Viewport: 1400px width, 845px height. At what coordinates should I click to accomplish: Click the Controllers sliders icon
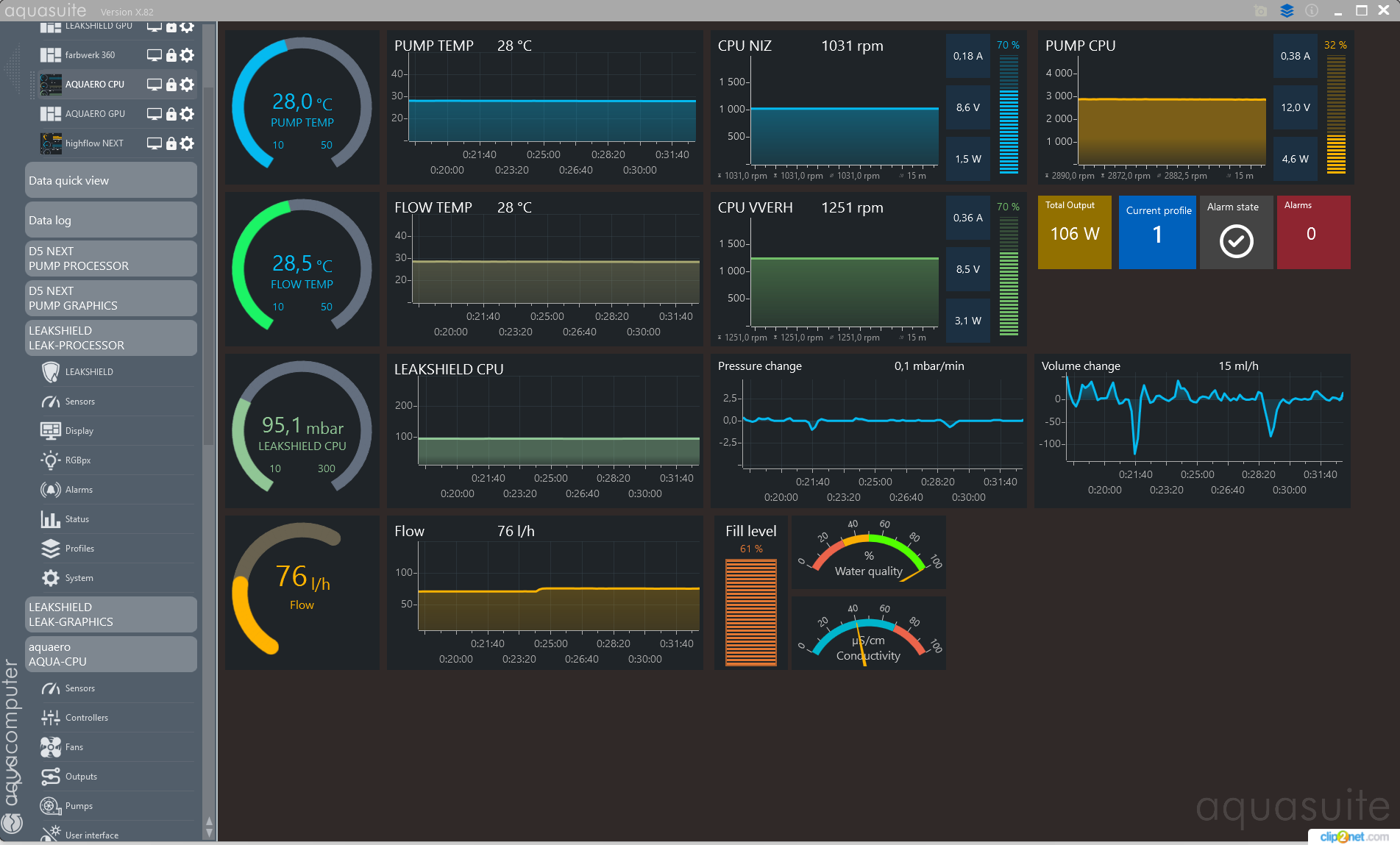click(x=51, y=718)
